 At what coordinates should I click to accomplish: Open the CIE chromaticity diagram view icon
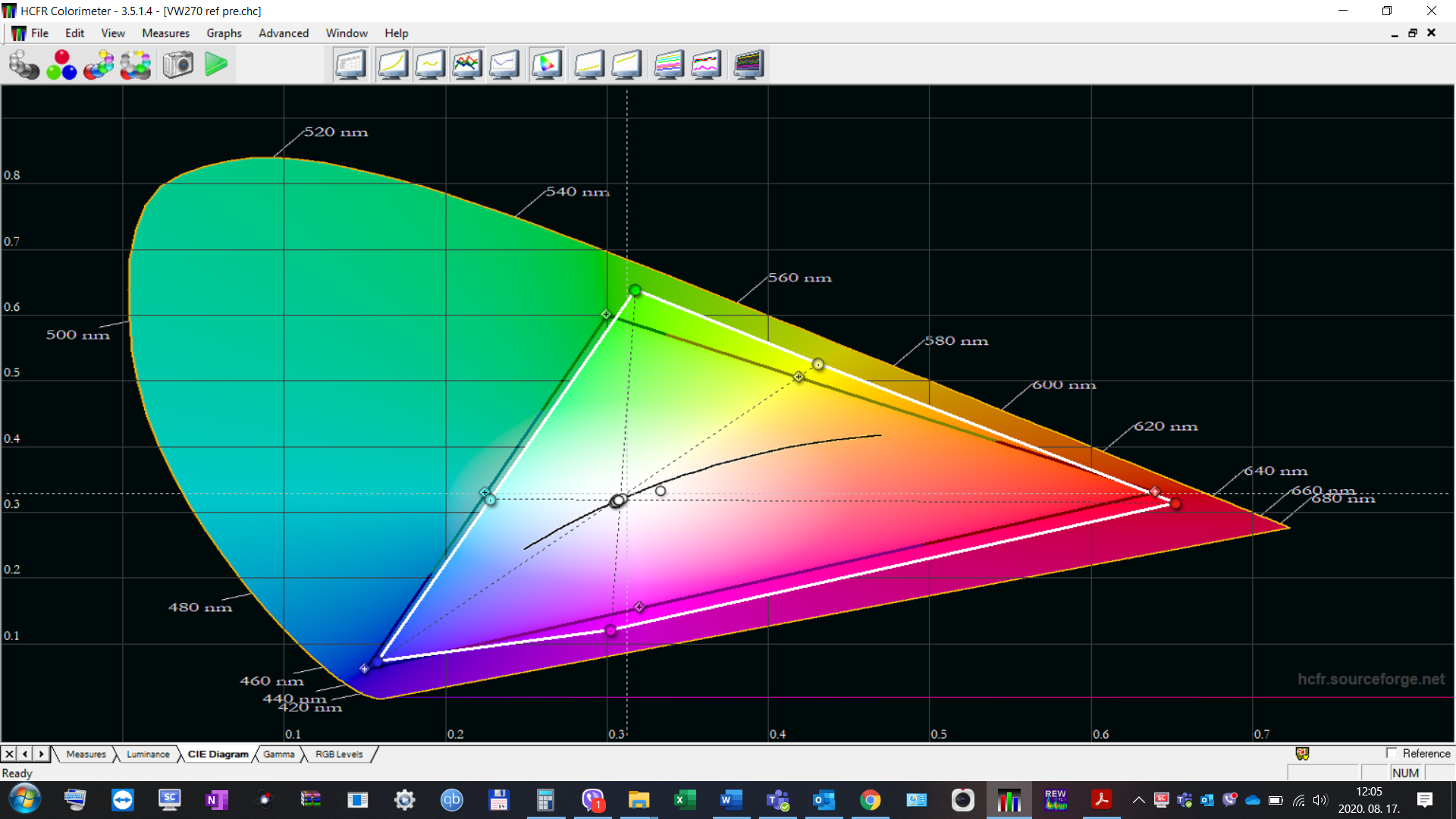point(547,64)
